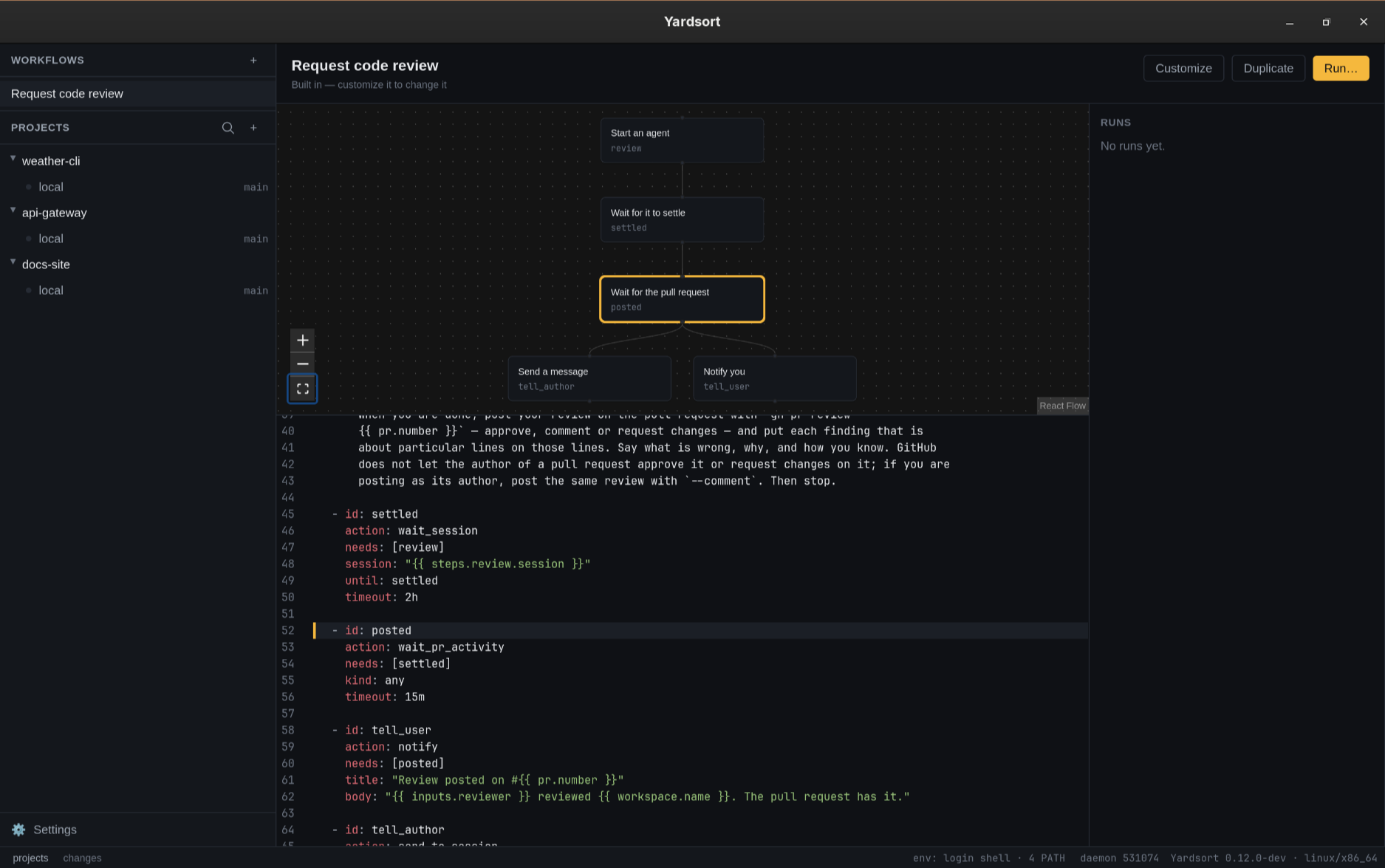1385x868 pixels.
Task: Zoom in on the flow canvas
Action: (x=302, y=341)
